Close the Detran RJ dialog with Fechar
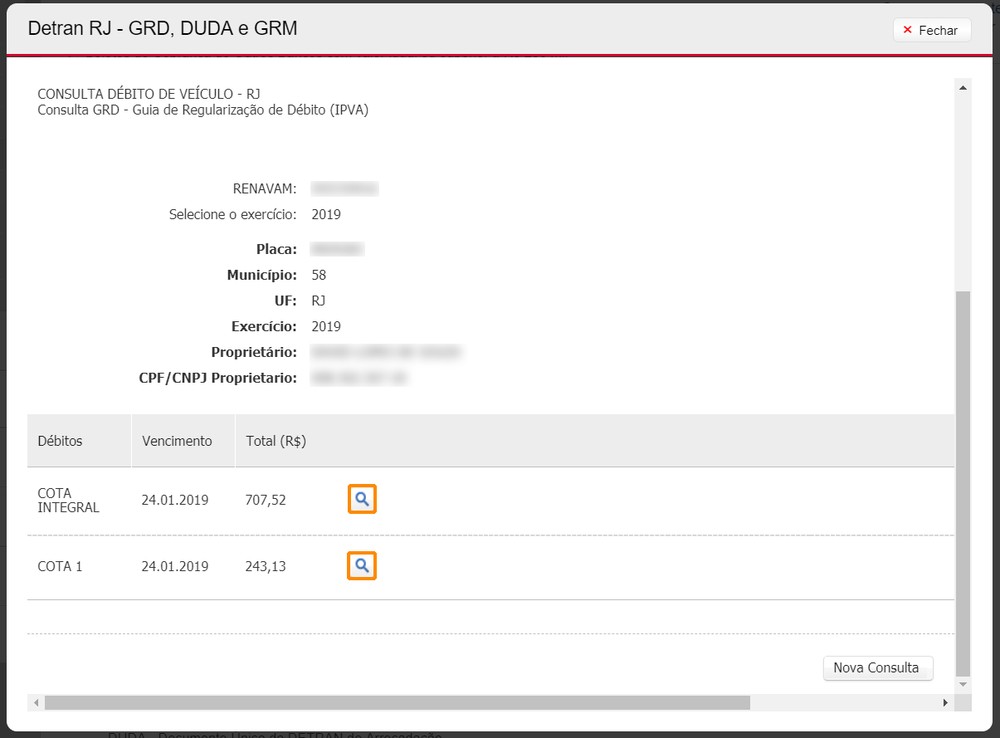This screenshot has width=1000, height=738. point(931,30)
